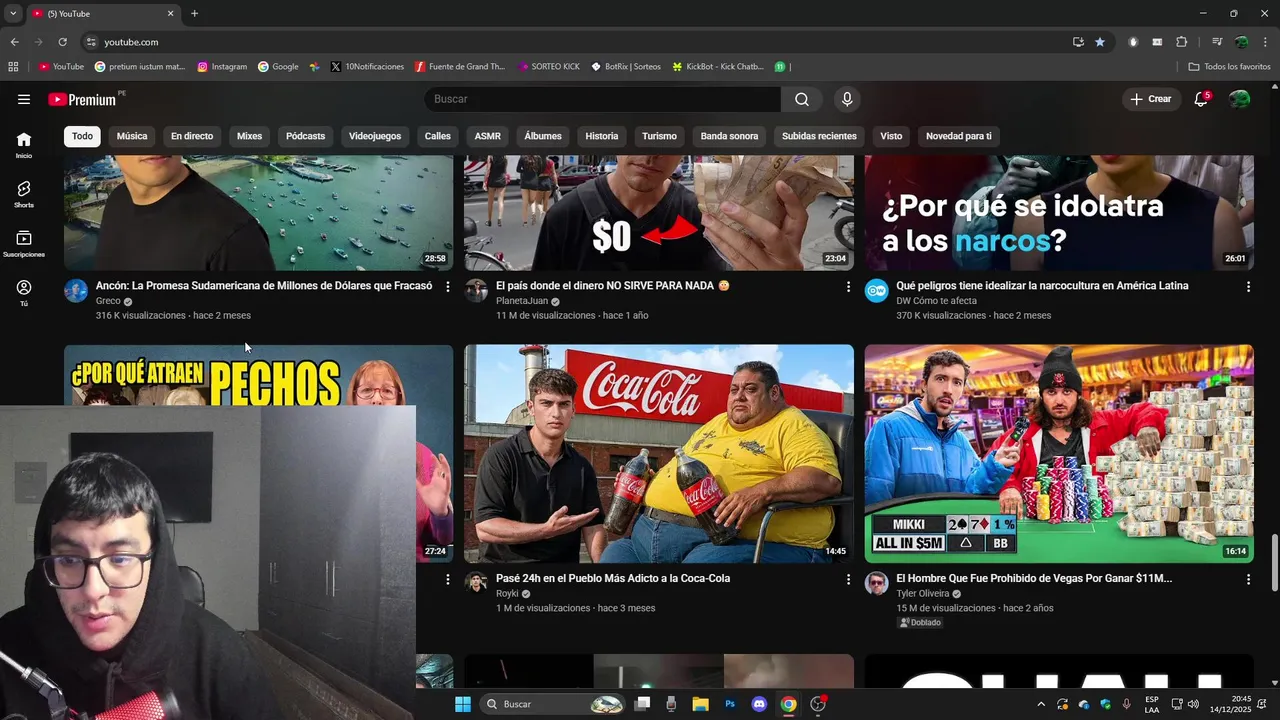Click the Crear button
Screen dimensions: 1280x720
pyautogui.click(x=1151, y=99)
